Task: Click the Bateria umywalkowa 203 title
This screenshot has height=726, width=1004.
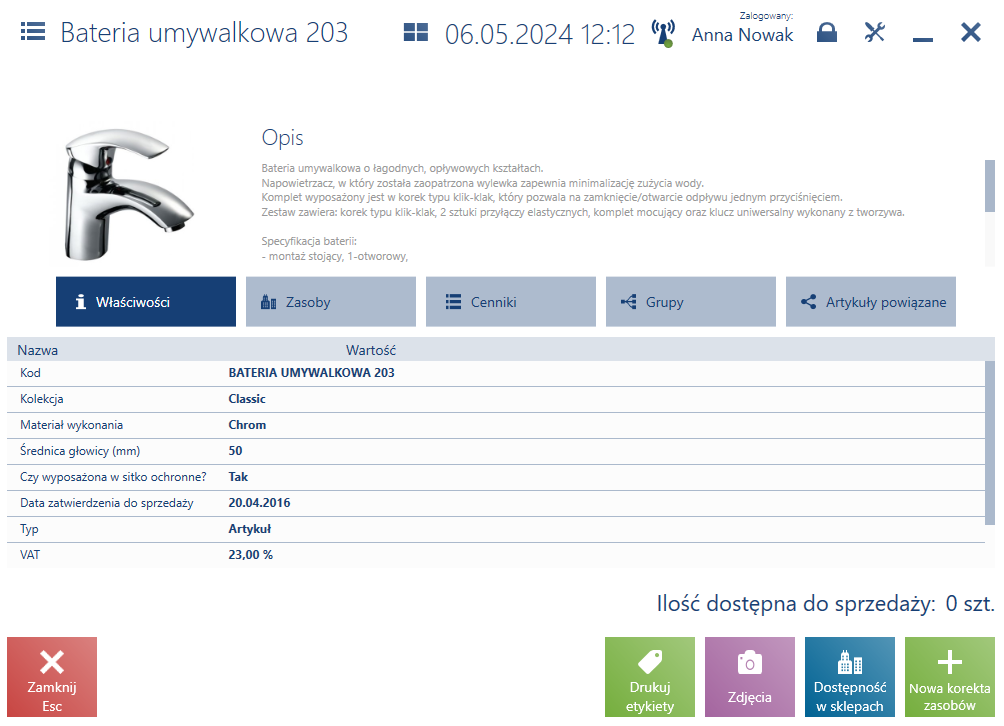Action: click(x=204, y=33)
